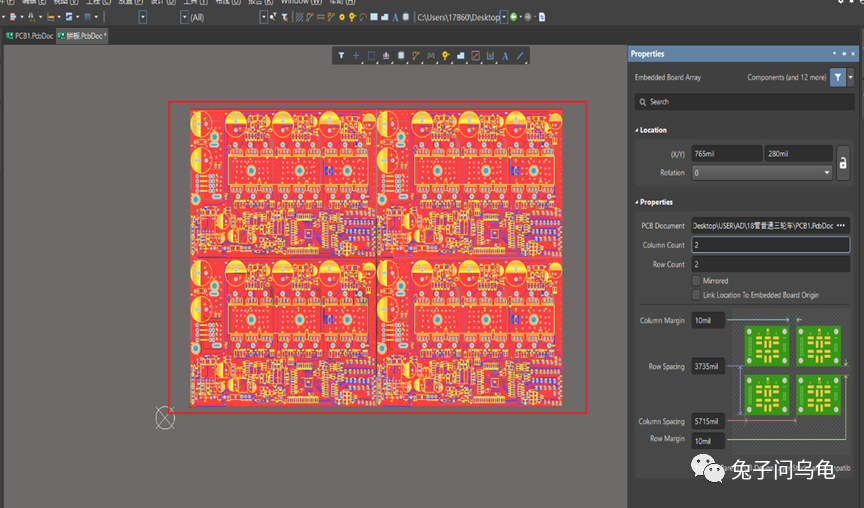The height and width of the screenshot is (508, 864).
Task: Click the origin marker on the canvas
Action: tap(166, 418)
